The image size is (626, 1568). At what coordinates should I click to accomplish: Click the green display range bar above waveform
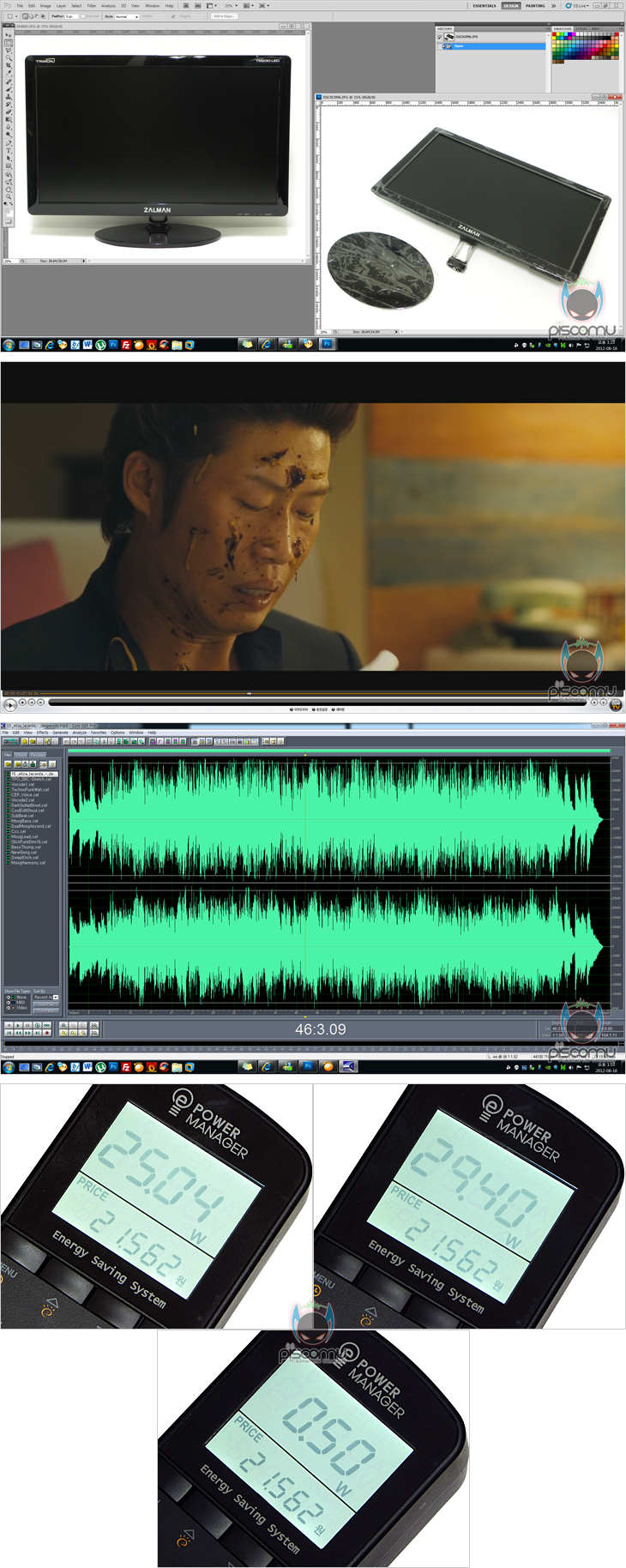(340, 751)
